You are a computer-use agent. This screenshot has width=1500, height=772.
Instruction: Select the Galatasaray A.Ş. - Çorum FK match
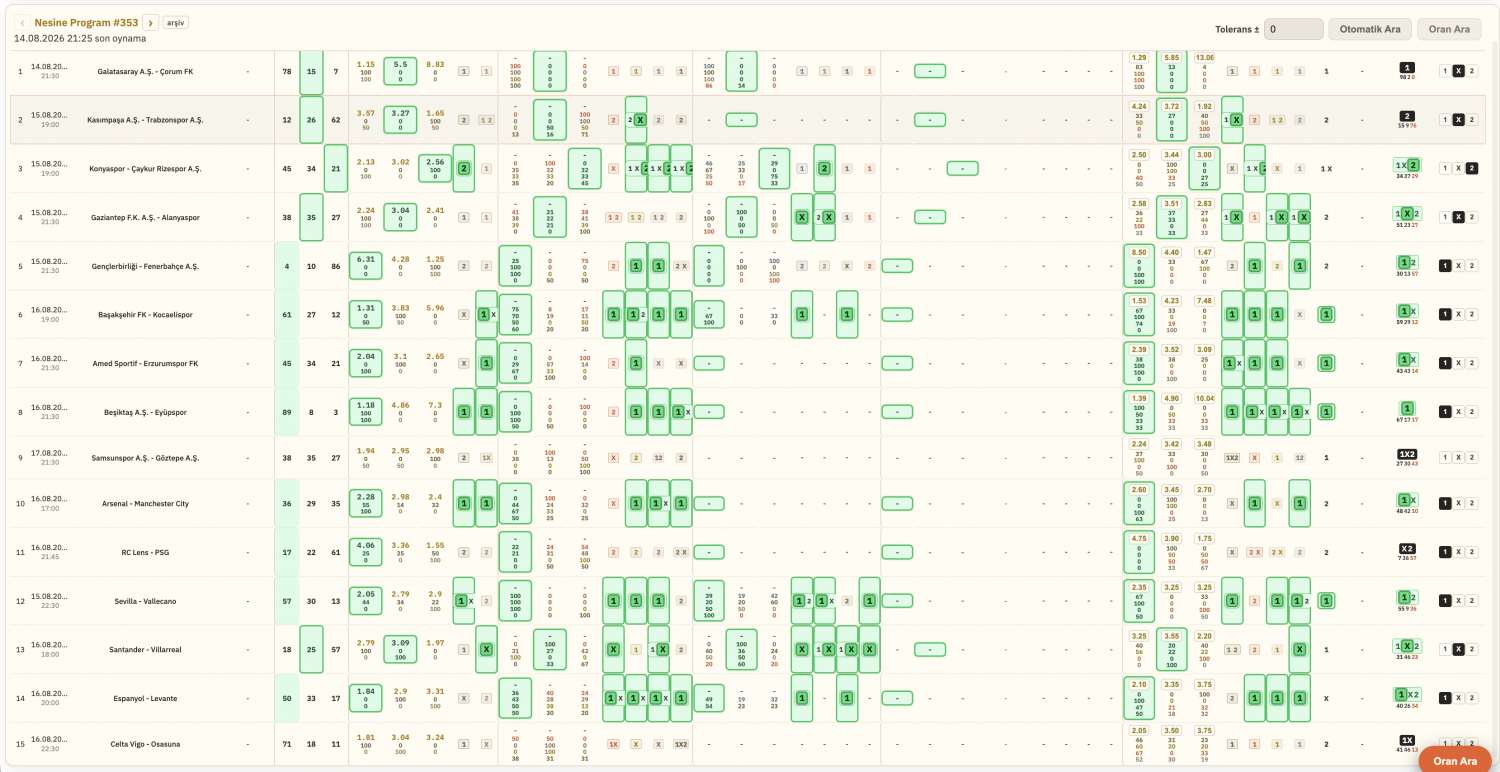click(x=146, y=71)
